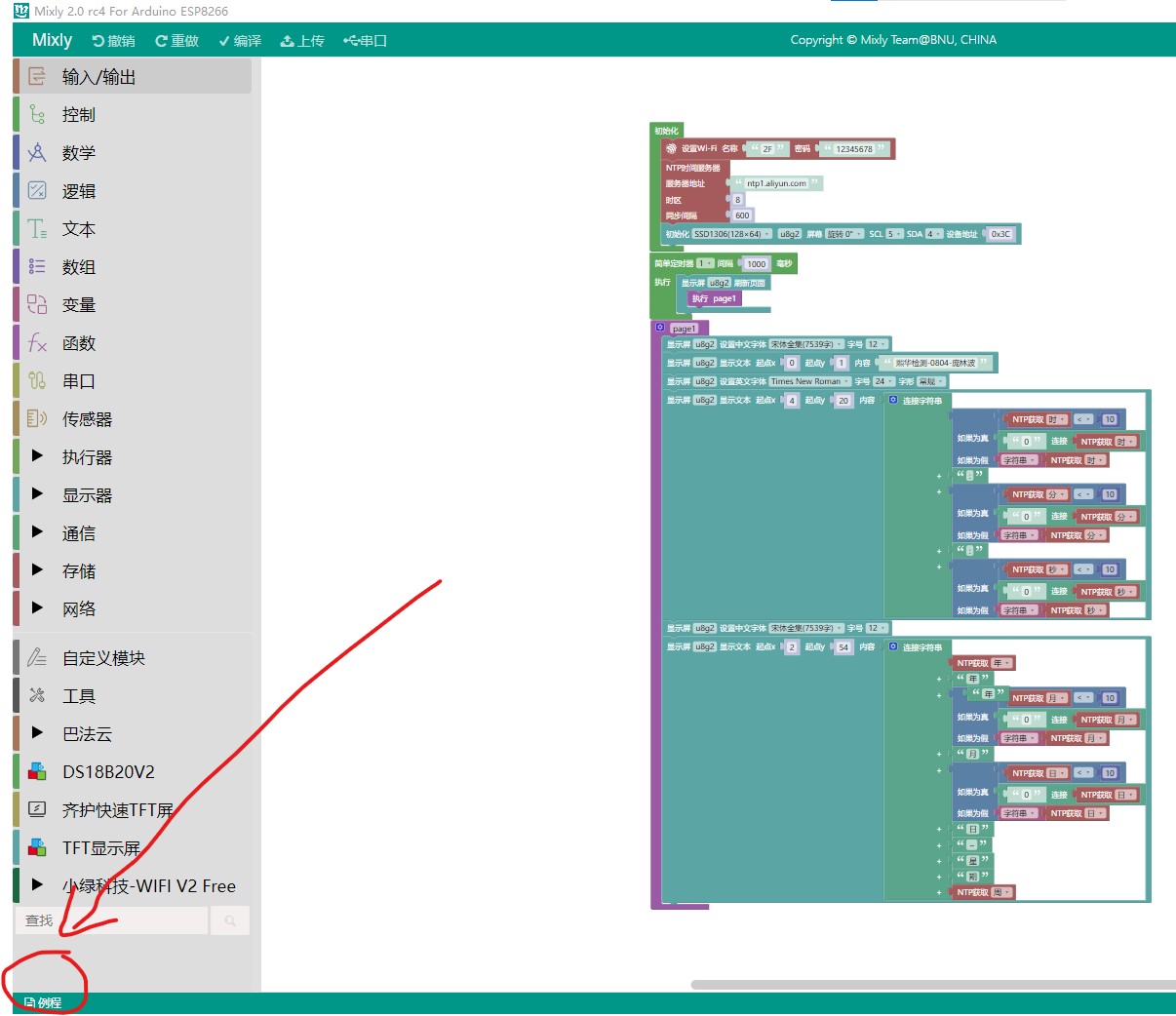Open the SDA pin 4 dropdown
1176x1016 pixels.
(933, 234)
